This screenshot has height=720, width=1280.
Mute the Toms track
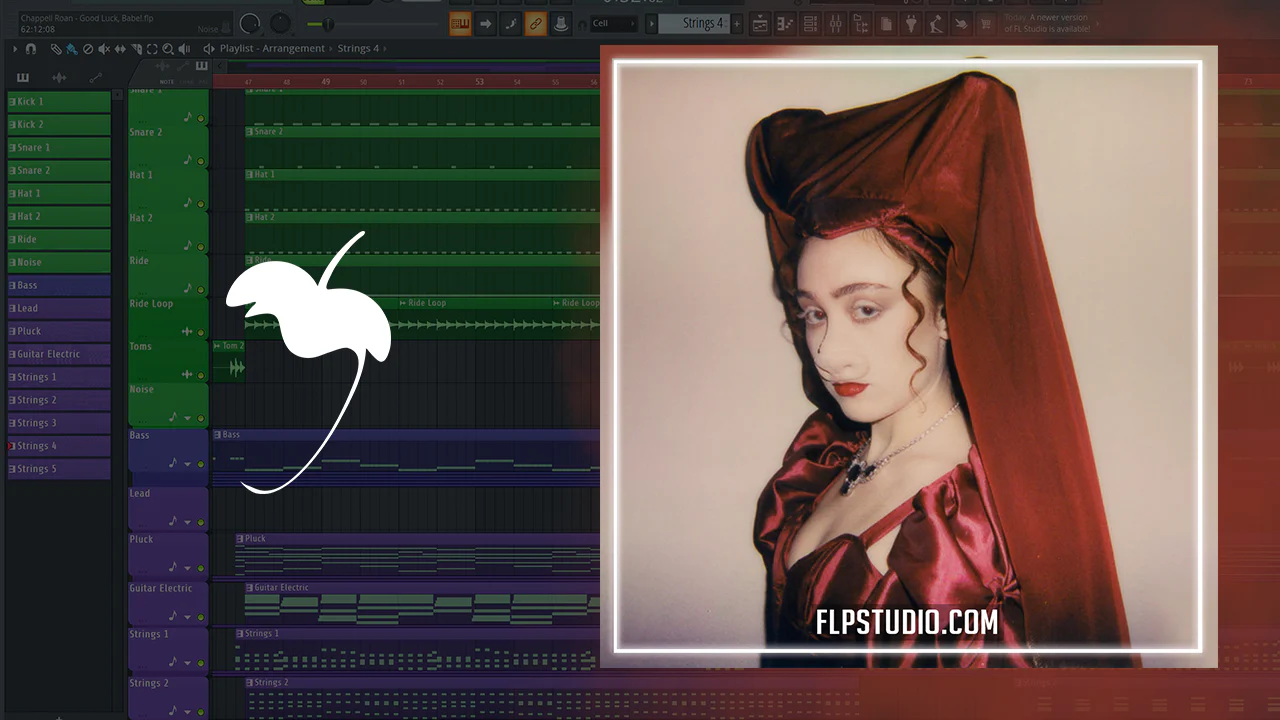click(201, 375)
